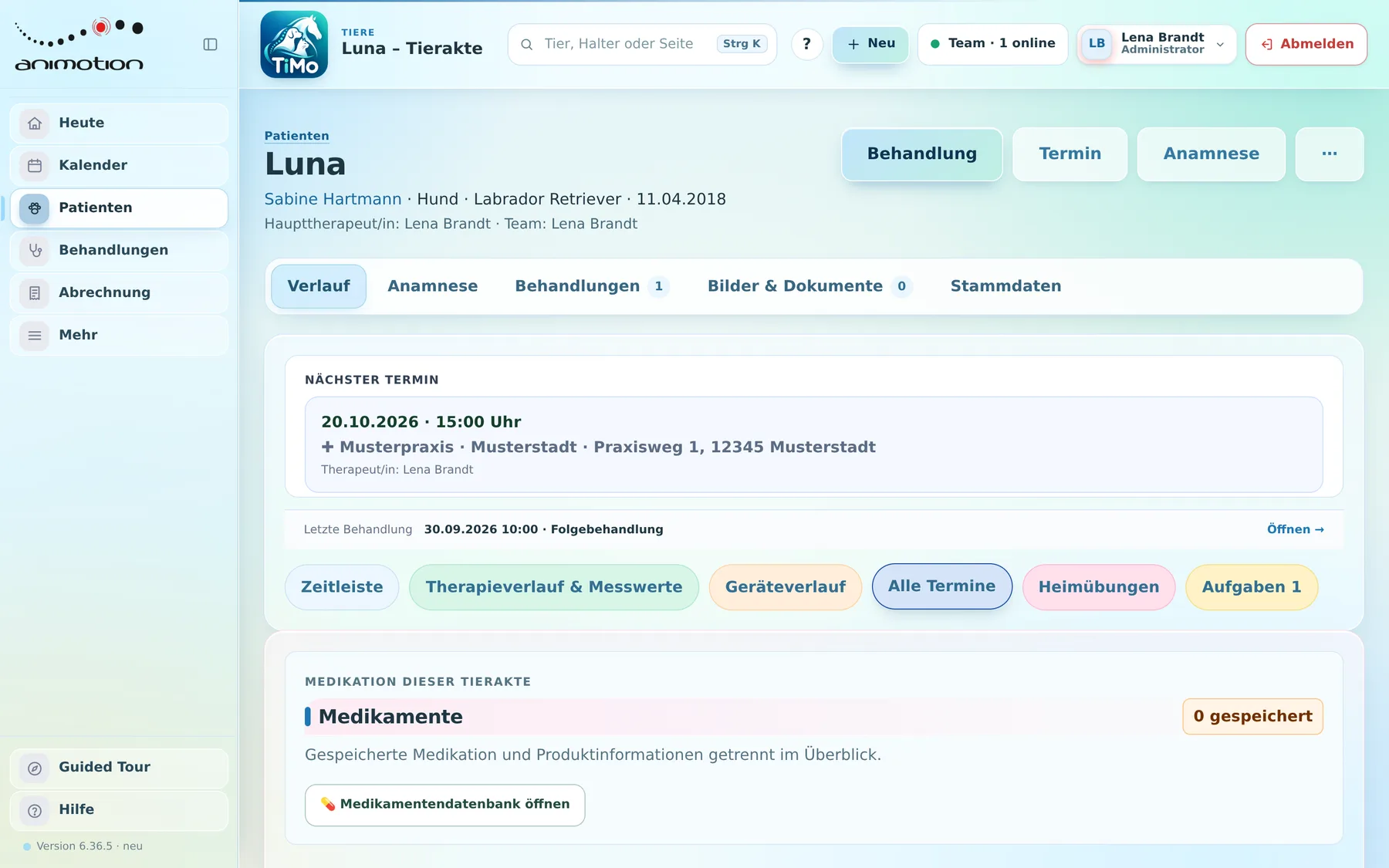Open help with the ? button

click(x=807, y=44)
